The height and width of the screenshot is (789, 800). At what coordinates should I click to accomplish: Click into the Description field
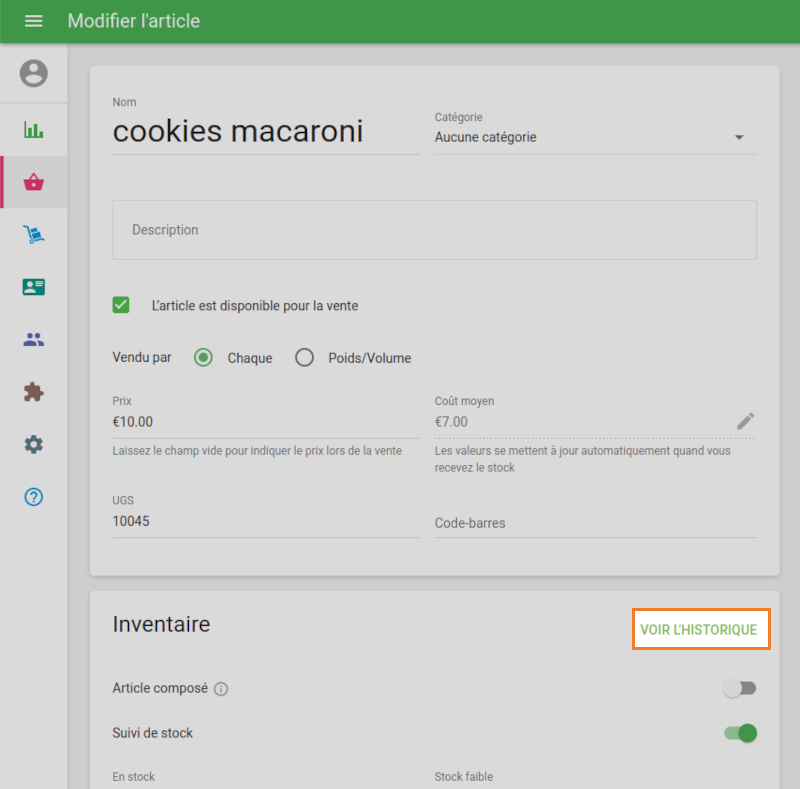click(x=434, y=230)
